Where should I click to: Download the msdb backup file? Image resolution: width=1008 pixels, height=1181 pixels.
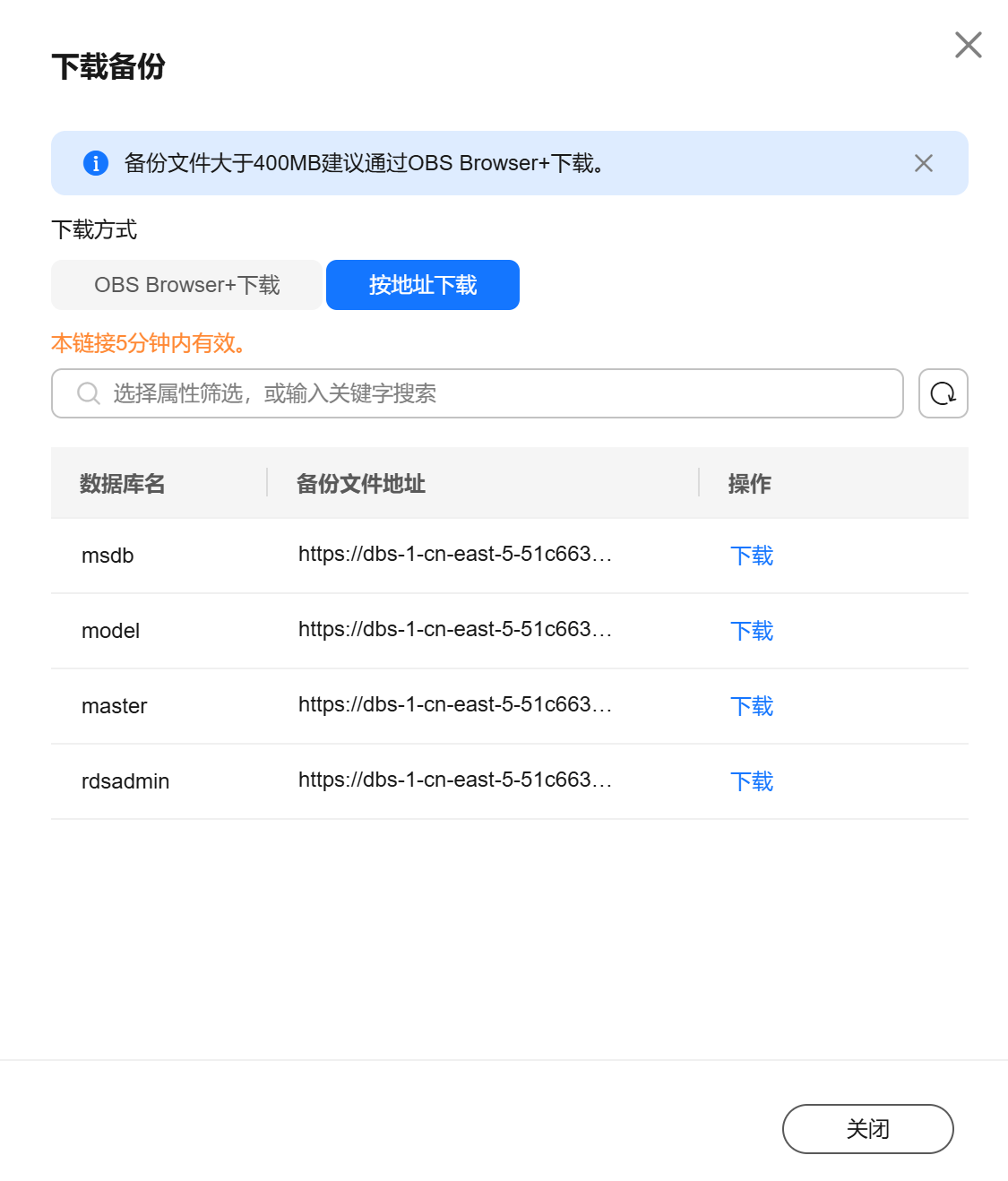coord(752,556)
